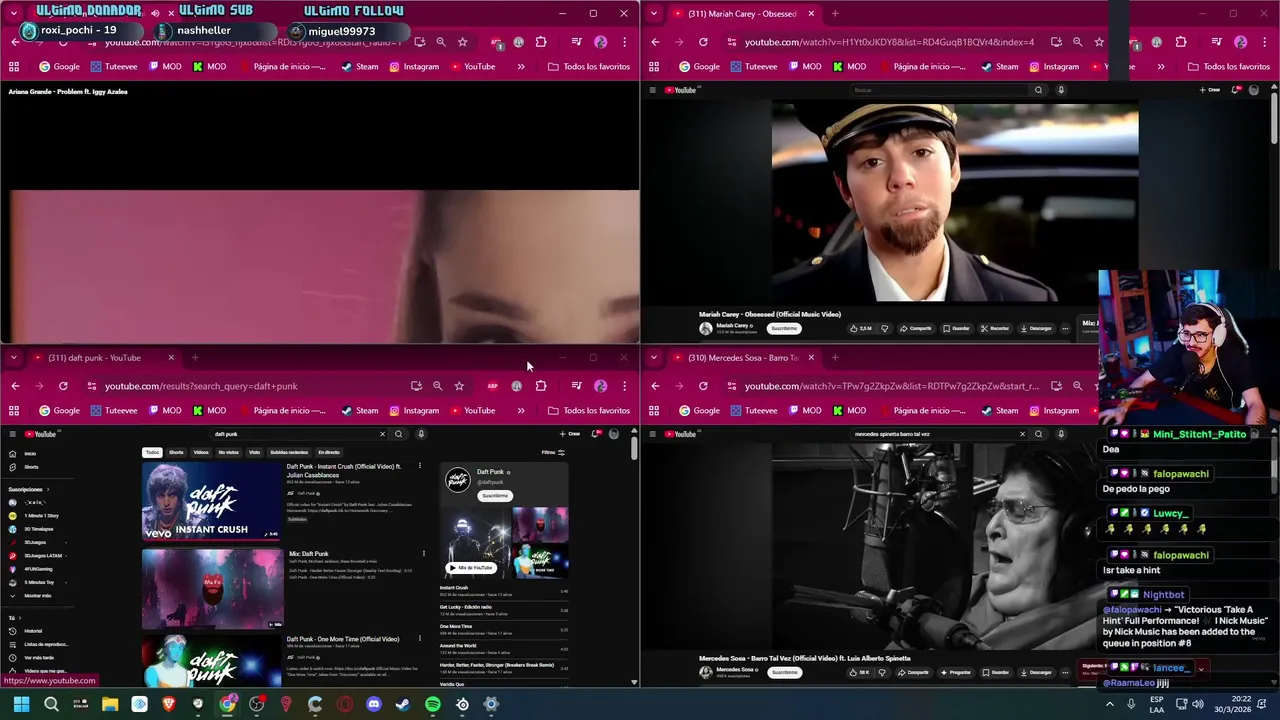Screen dimensions: 1280x720
Task: Subscribe to Mariah Carey channel
Action: click(x=784, y=328)
